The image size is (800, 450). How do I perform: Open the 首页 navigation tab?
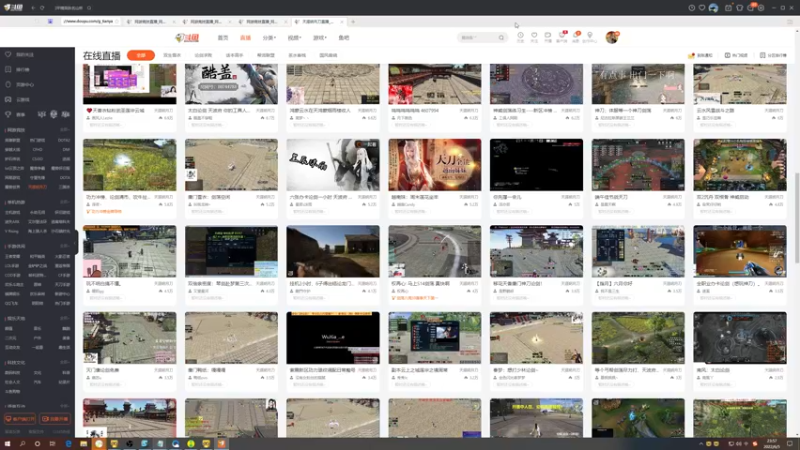(x=223, y=38)
